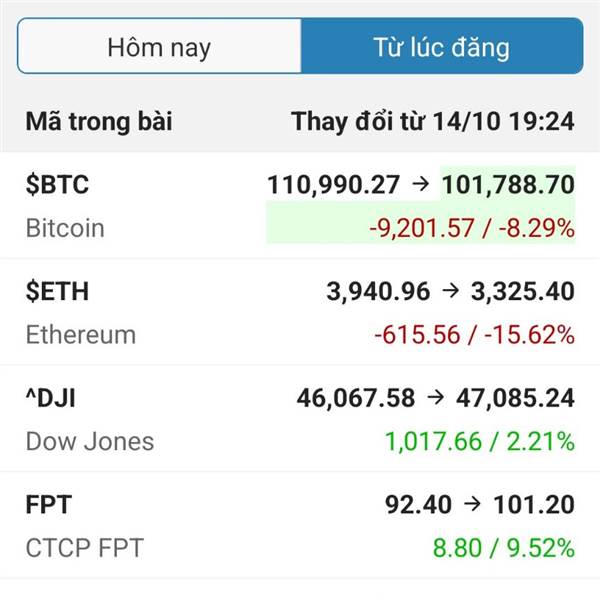Viewport: 600px width, 600px height.
Task: Click the Dow Jones name label
Action: pos(90,441)
